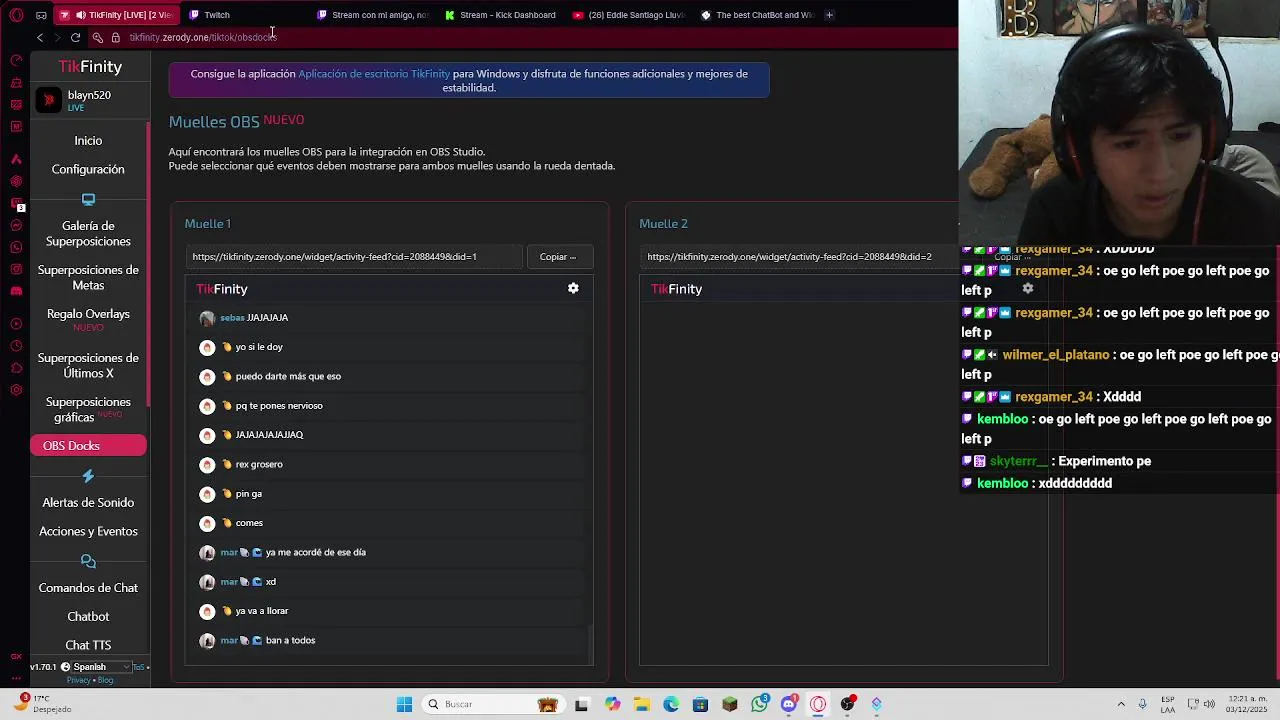
Task: Open Twitch sidebar icon with badge
Action: 16,204
